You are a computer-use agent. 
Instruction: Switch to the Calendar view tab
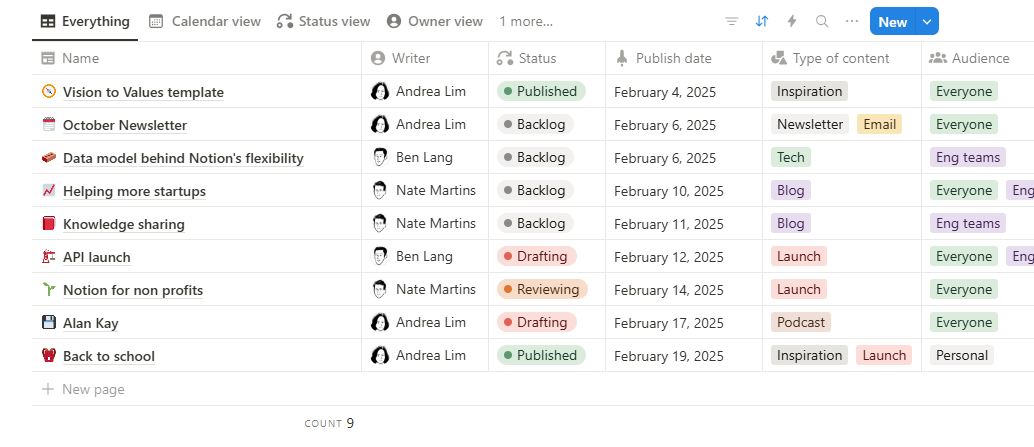pos(205,21)
